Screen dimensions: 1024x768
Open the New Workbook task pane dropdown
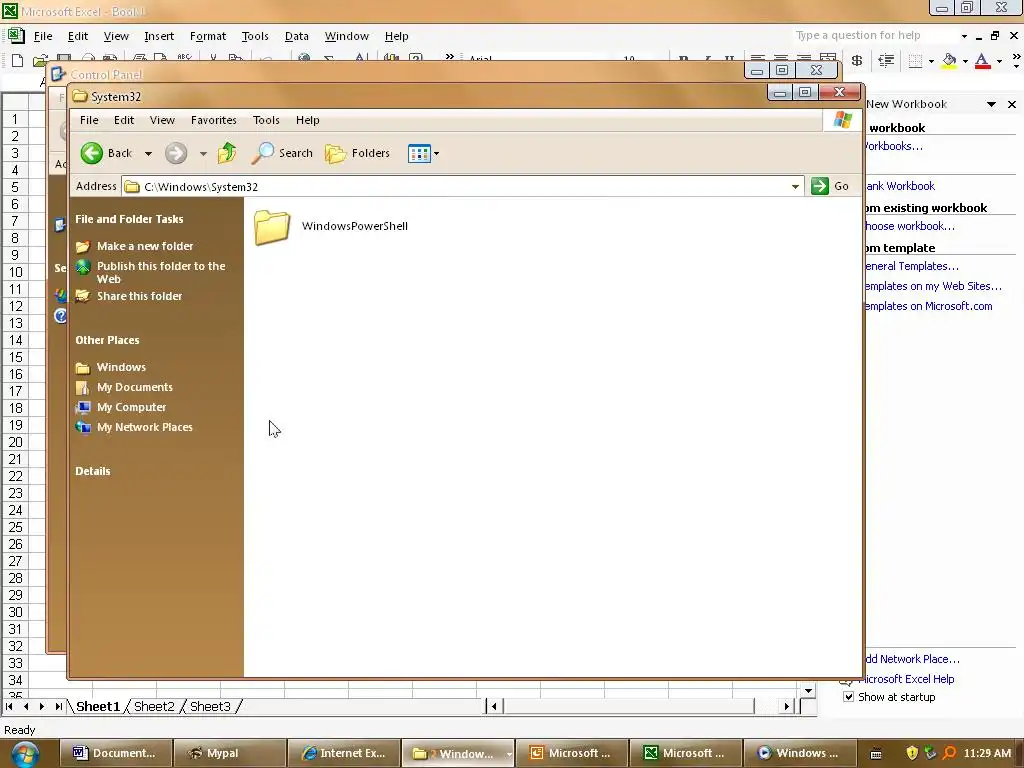click(991, 104)
